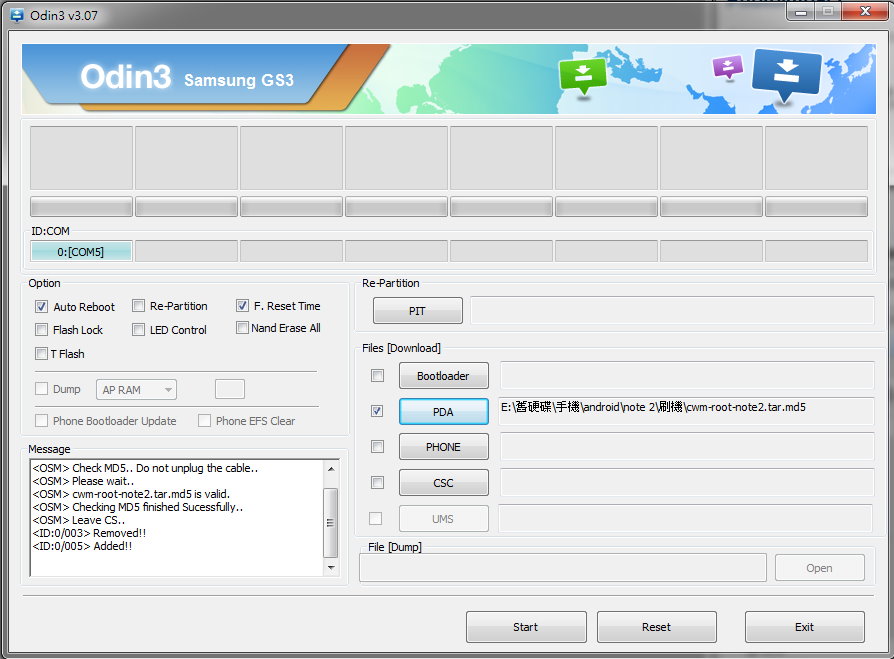Uncheck F. Reset Time option
Viewport: 894px width, 659px height.
point(242,306)
